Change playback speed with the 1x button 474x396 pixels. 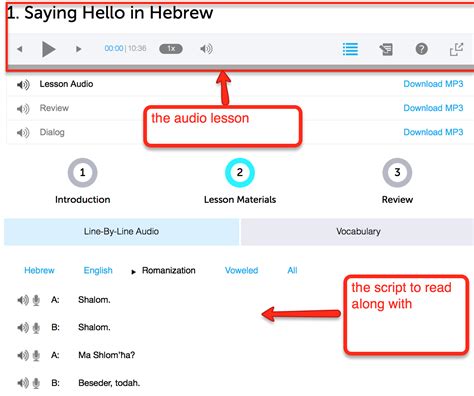tap(171, 49)
